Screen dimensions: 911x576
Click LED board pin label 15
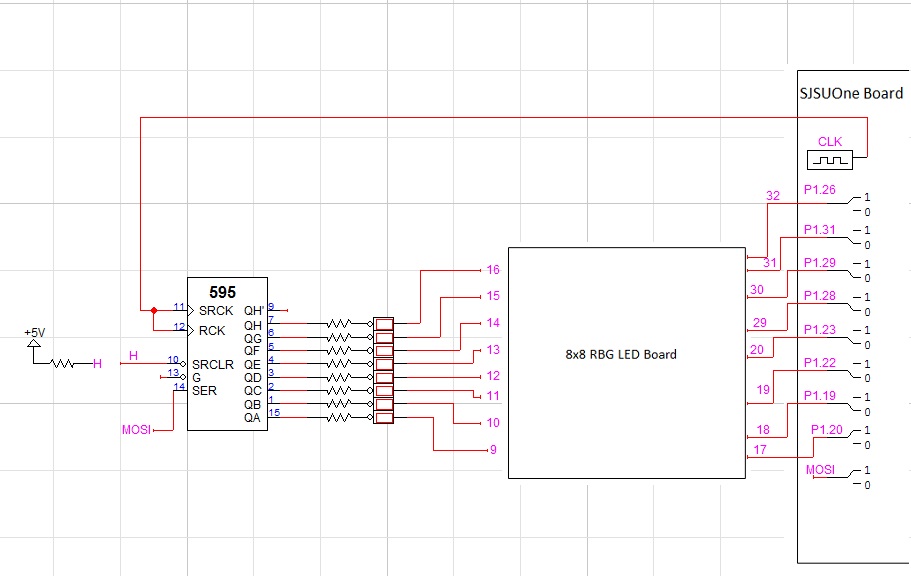pos(493,296)
